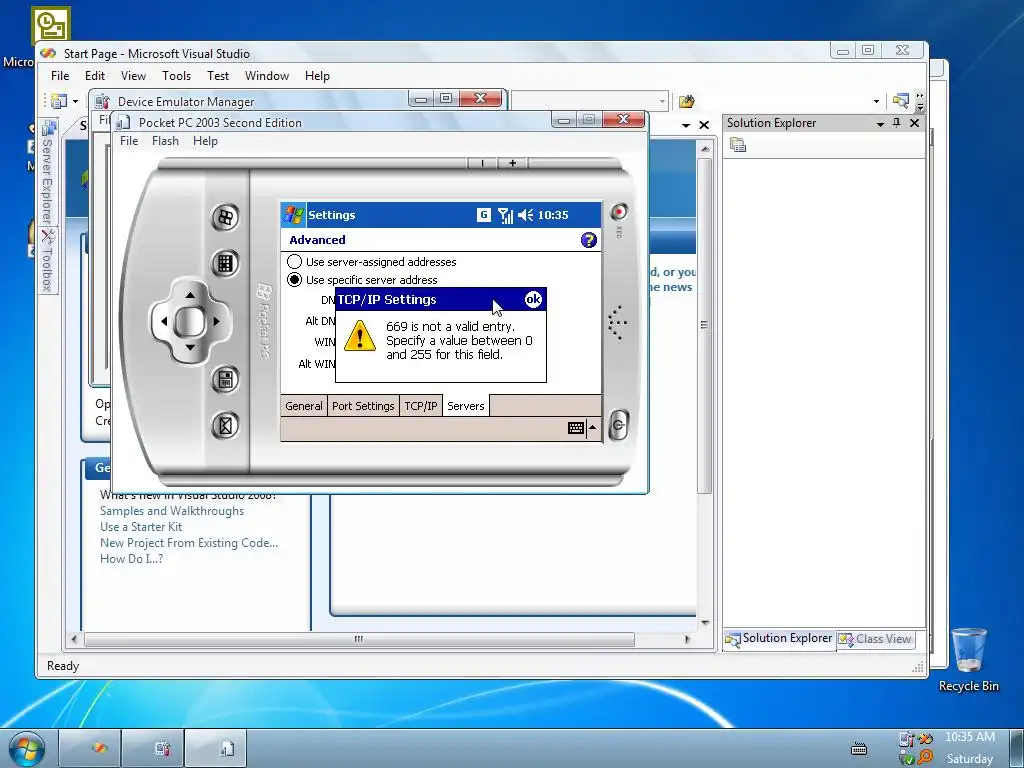The height and width of the screenshot is (768, 1024).
Task: Open Solution Explorer window position dropdown
Action: click(880, 123)
